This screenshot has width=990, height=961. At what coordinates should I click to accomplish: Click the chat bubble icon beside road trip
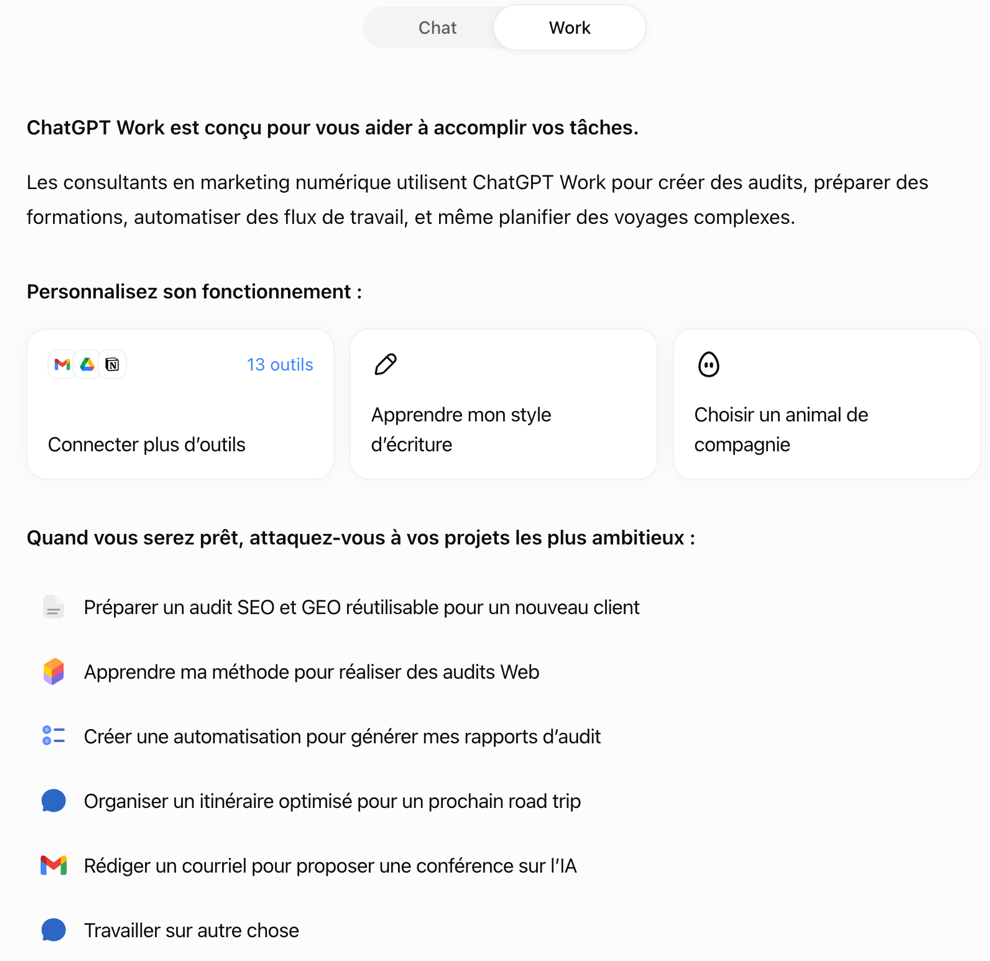tap(54, 801)
